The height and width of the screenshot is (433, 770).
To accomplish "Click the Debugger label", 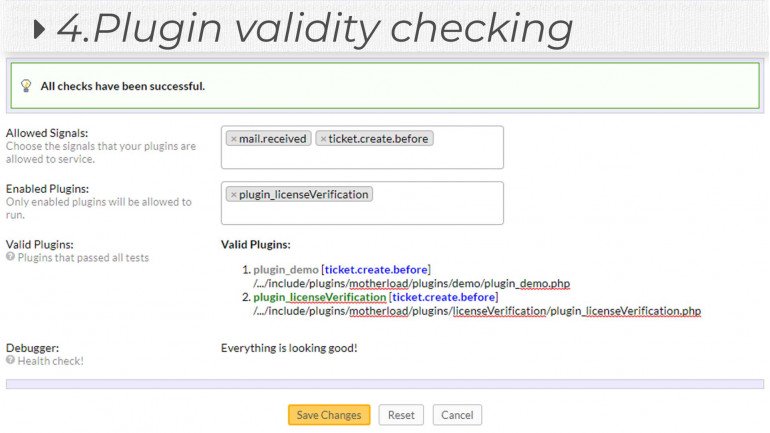I will tap(32, 348).
